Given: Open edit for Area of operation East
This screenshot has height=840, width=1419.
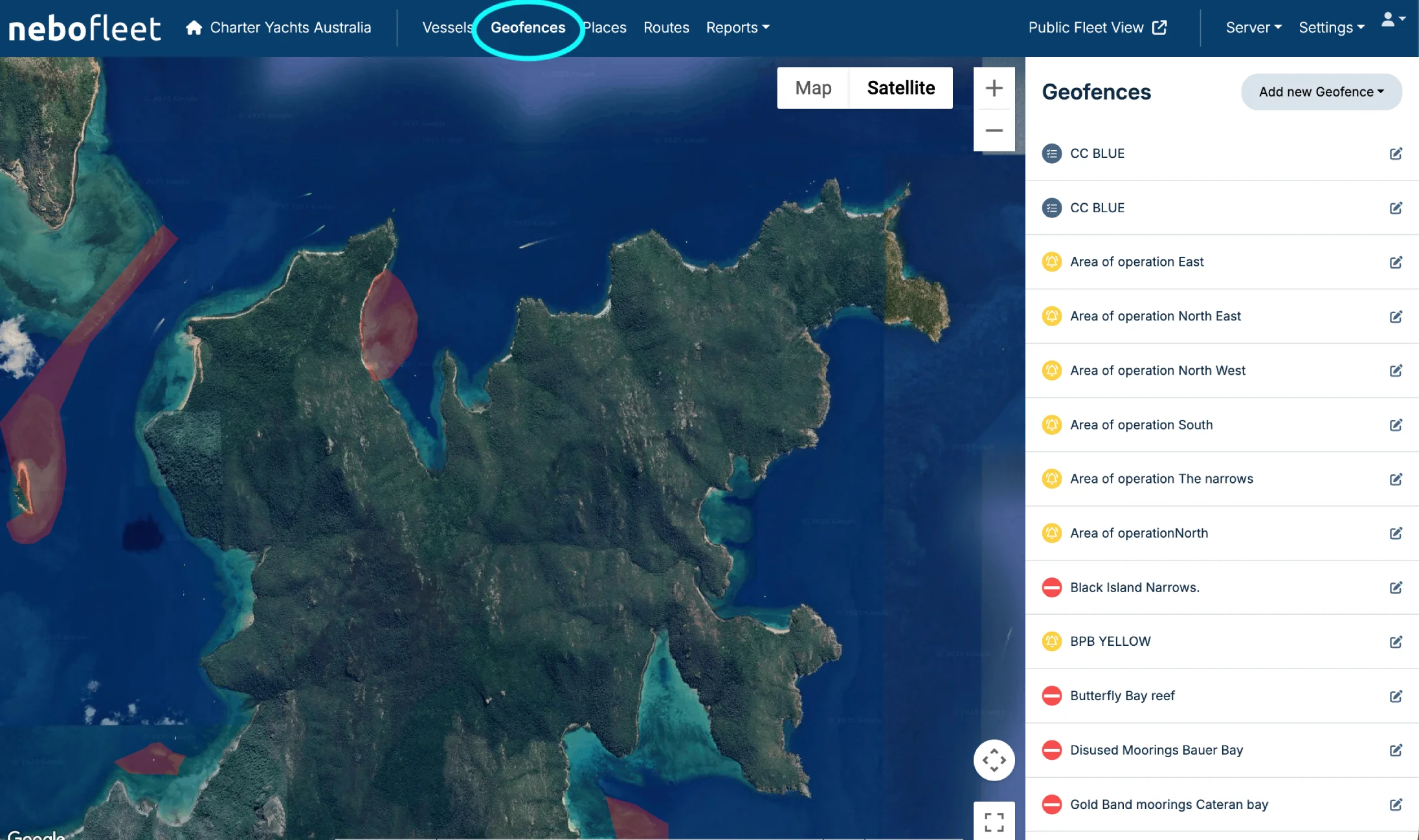Looking at the screenshot, I should point(1396,262).
